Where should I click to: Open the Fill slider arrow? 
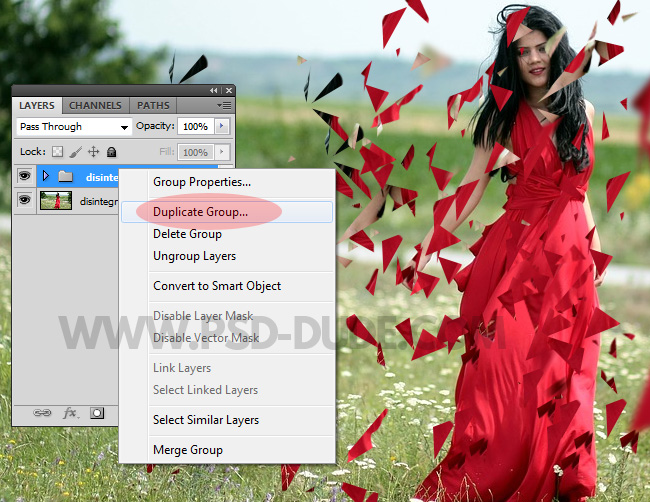[222, 152]
